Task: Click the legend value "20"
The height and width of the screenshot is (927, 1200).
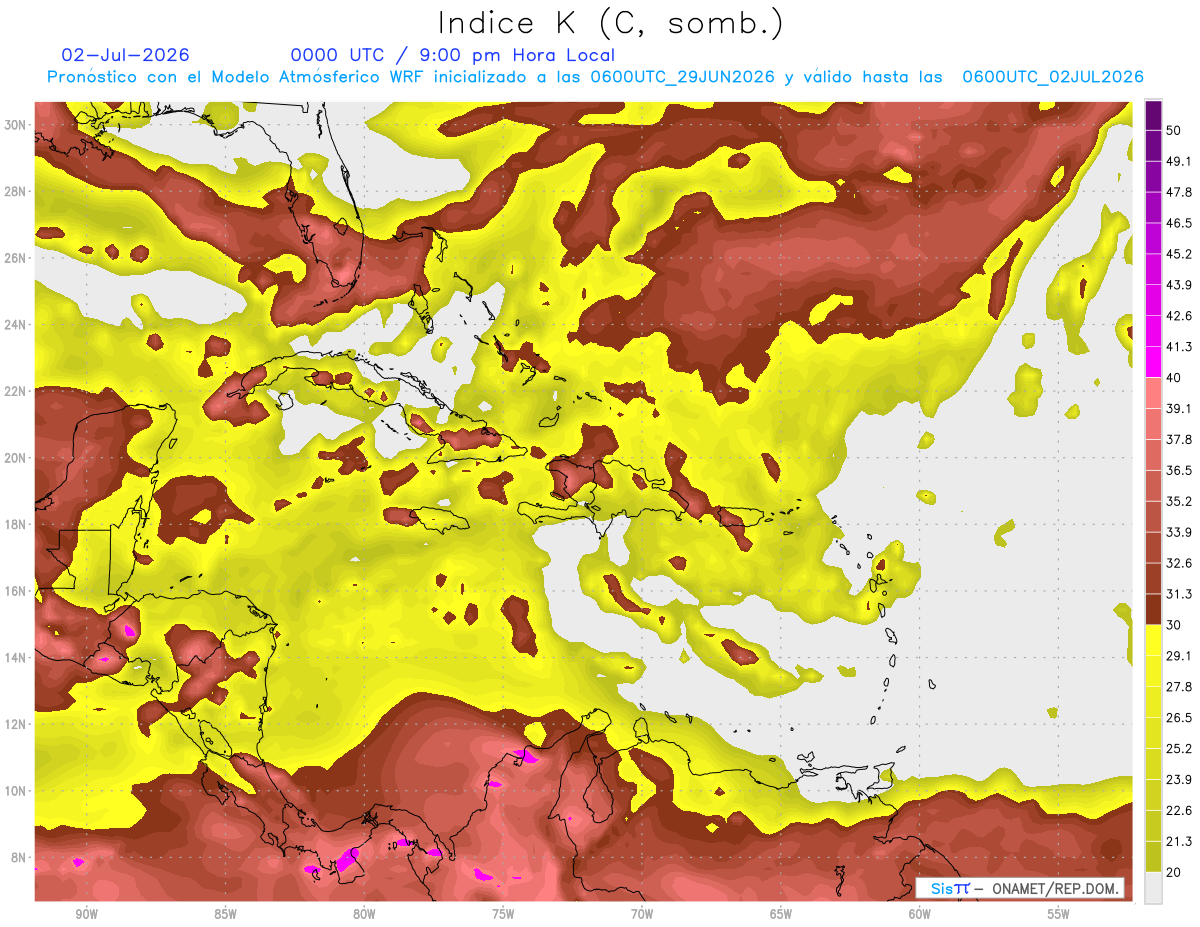Action: (1174, 873)
